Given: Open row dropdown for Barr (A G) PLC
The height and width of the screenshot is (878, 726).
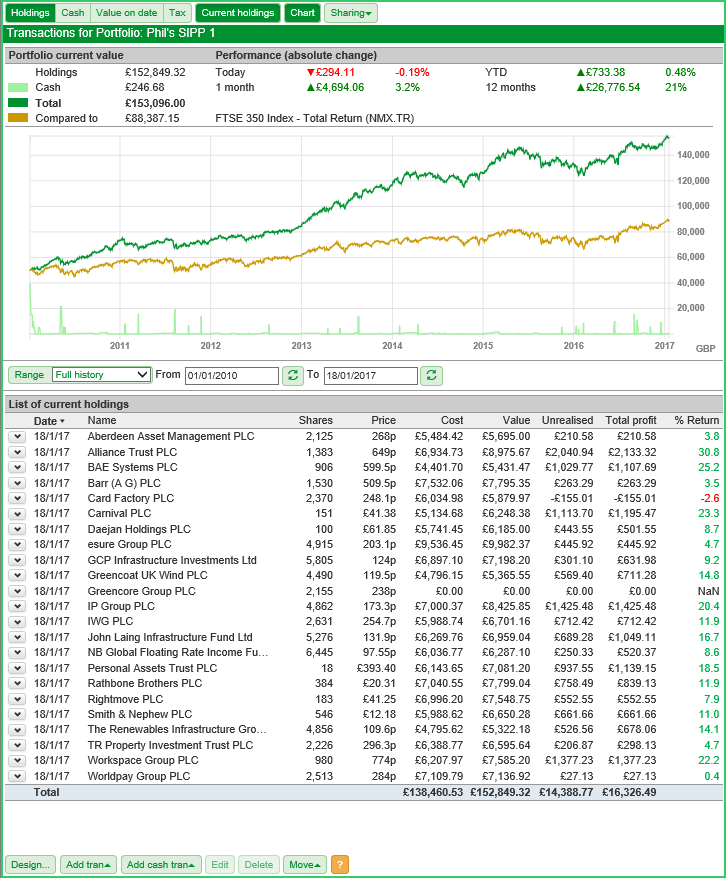Looking at the screenshot, I should (17, 483).
